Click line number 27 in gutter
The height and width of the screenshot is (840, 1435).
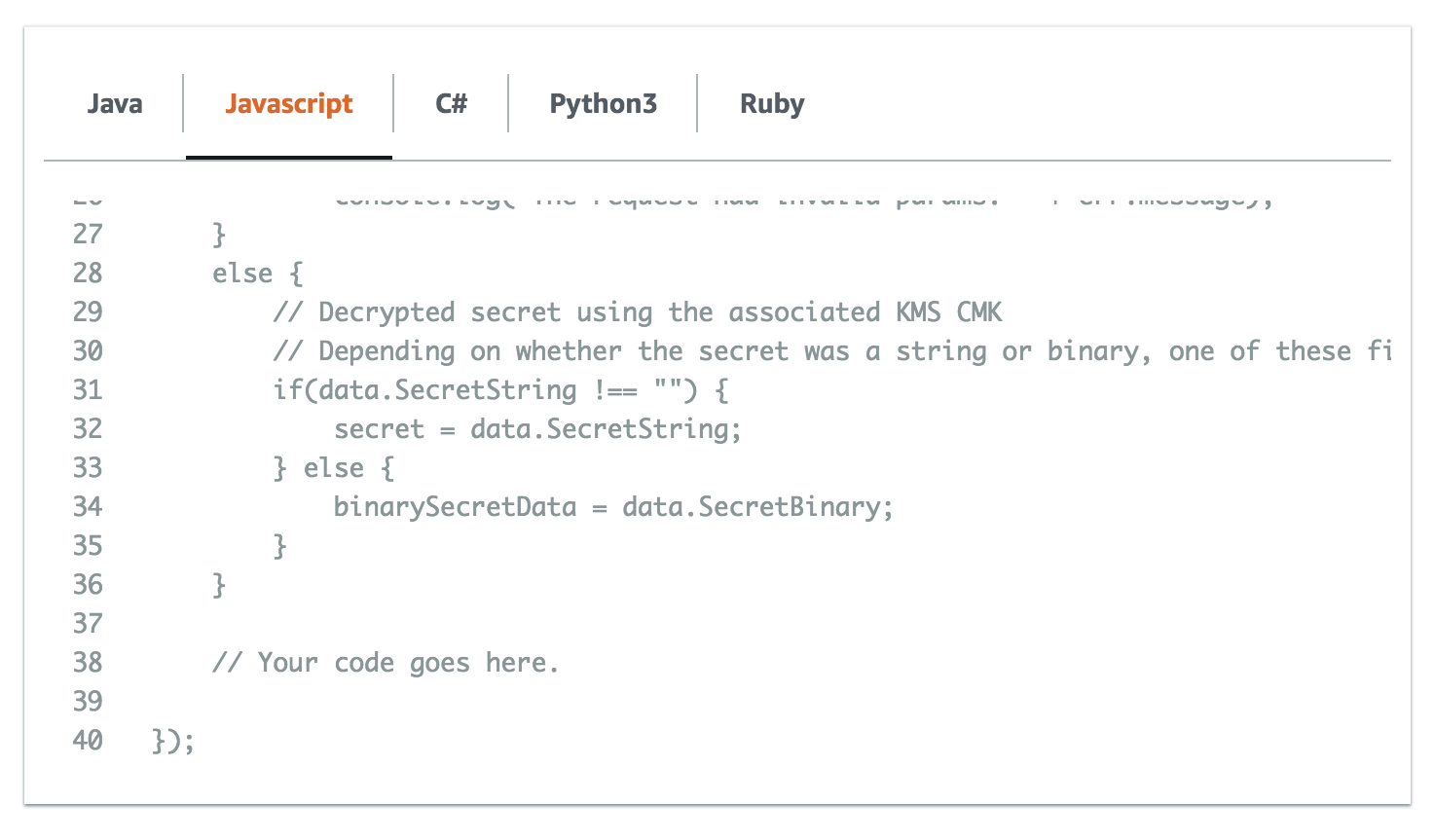(x=88, y=234)
